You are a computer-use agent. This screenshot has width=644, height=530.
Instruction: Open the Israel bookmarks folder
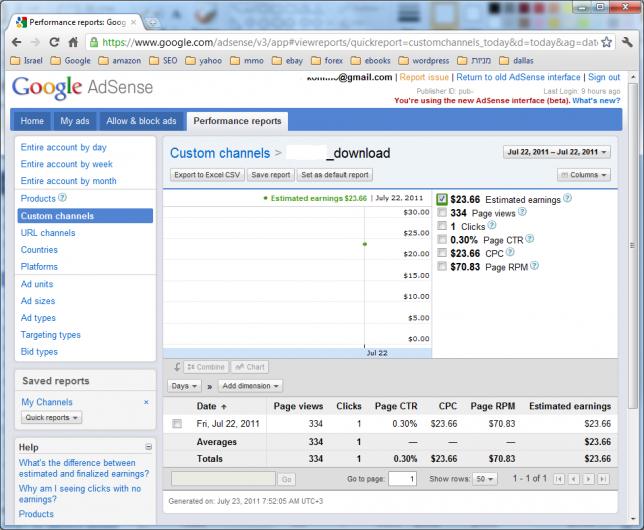click(26, 61)
